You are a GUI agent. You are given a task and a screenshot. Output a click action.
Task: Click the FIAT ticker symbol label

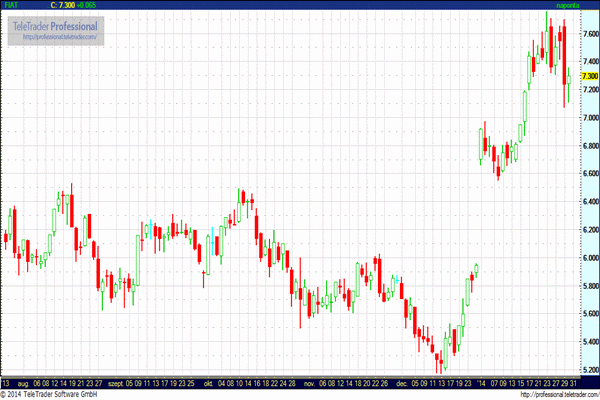click(11, 5)
